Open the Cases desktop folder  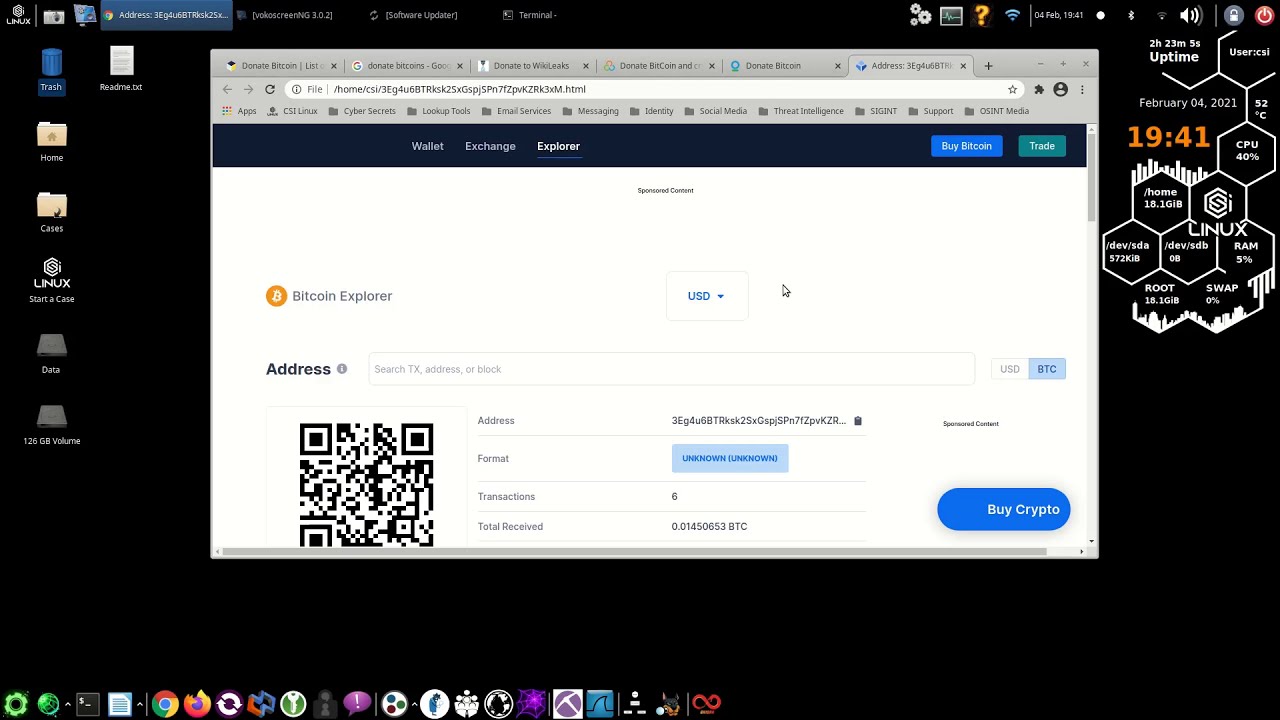tap(51, 211)
